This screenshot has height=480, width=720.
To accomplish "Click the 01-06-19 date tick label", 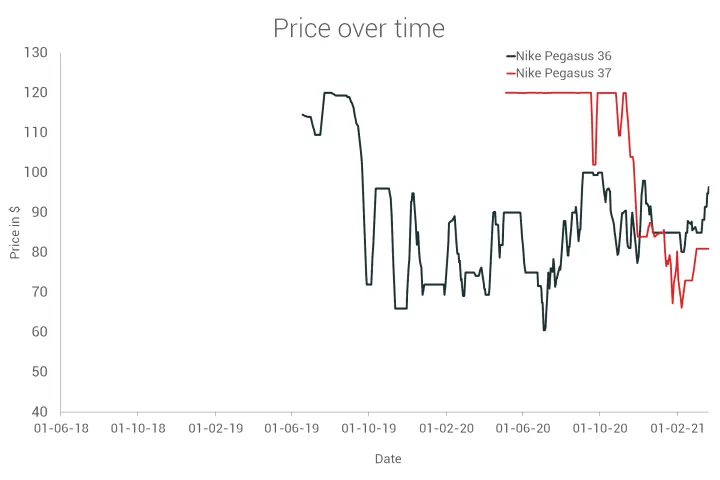I will point(291,428).
